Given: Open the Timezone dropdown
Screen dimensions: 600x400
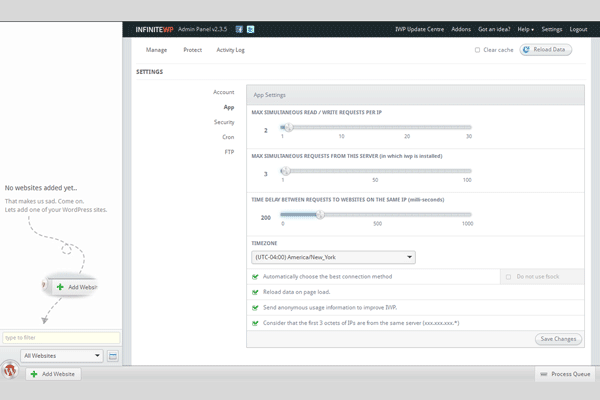Looking at the screenshot, I should (333, 257).
